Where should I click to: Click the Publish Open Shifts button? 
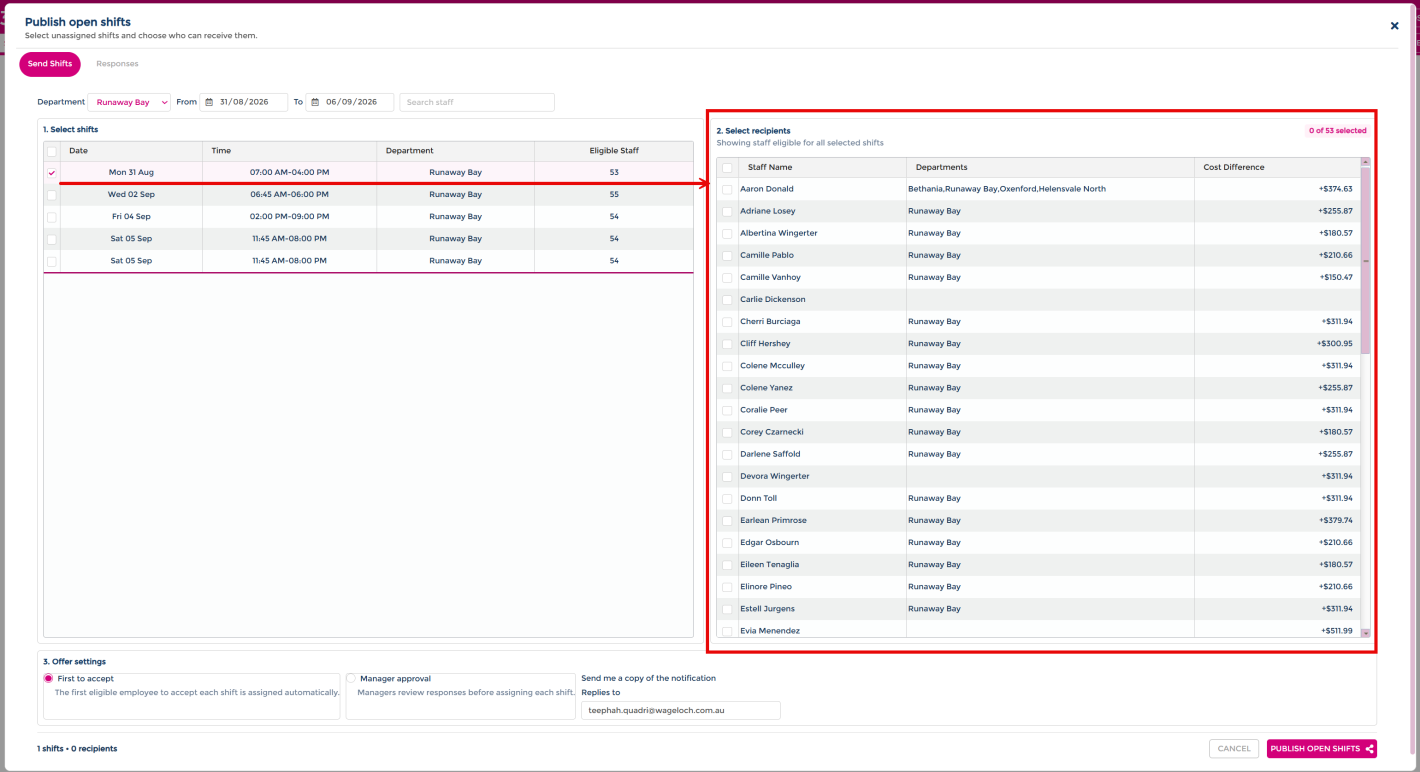[1321, 749]
